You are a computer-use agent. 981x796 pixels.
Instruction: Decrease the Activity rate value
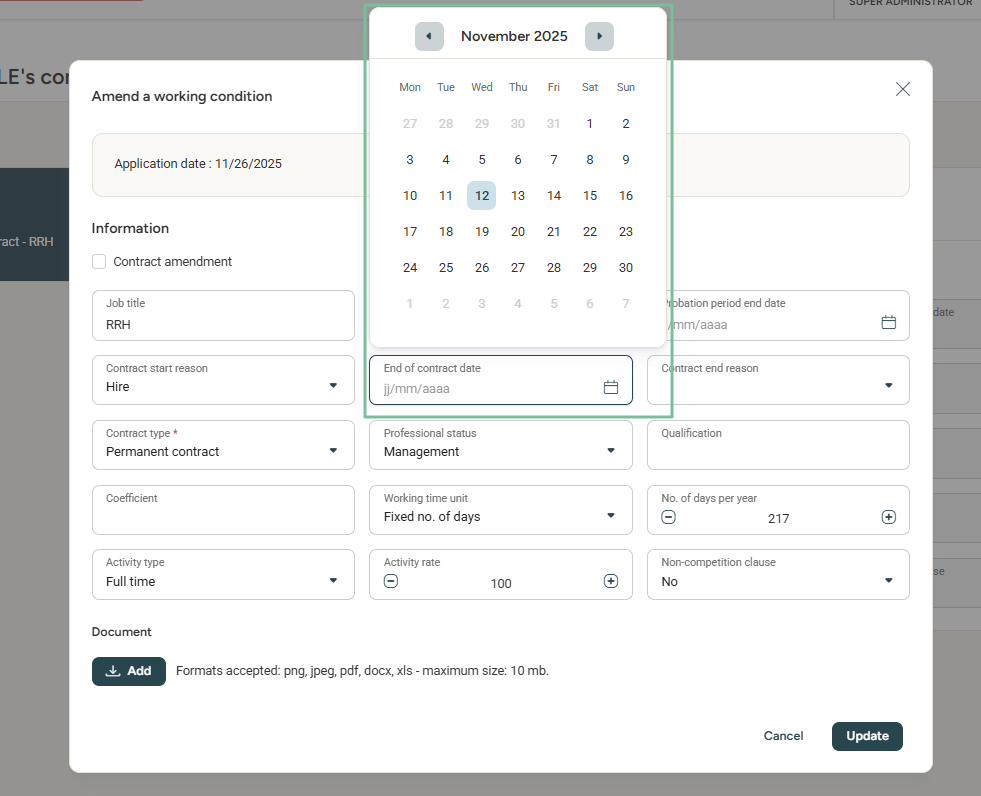pos(391,582)
